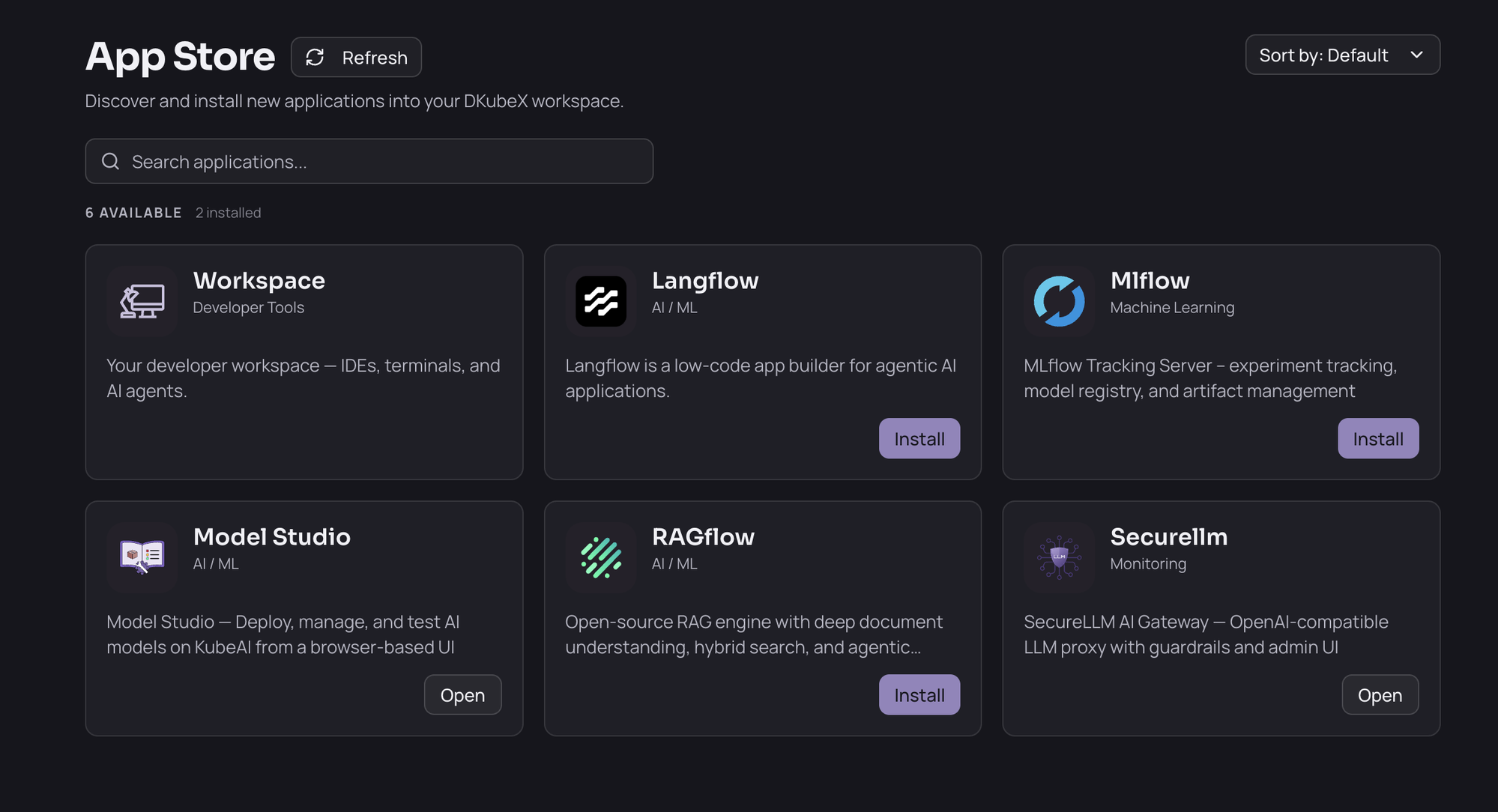The image size is (1498, 812).
Task: Click the MLflow Tracking Server description
Action: coord(1210,378)
